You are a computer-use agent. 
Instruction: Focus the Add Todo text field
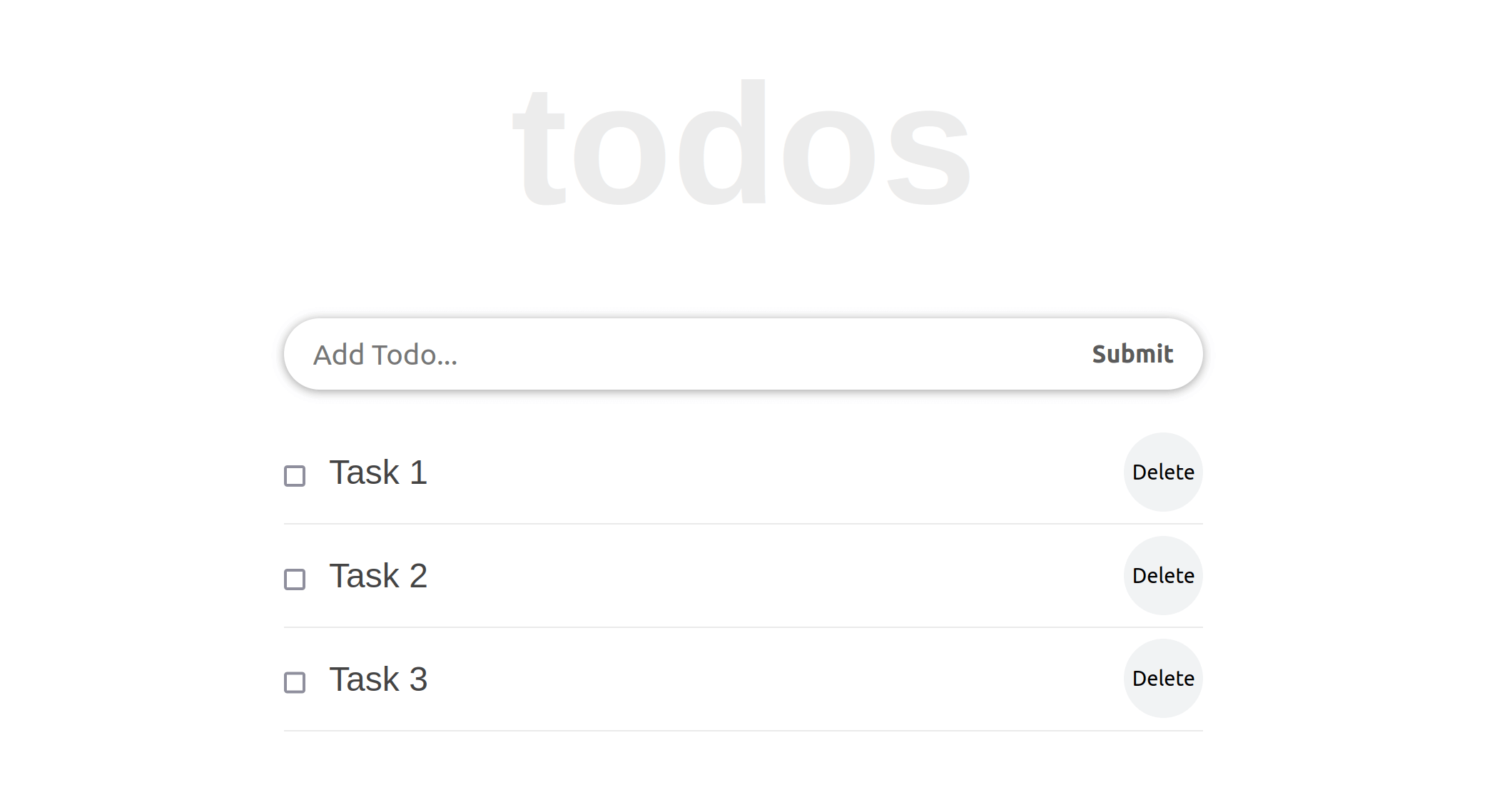[678, 354]
